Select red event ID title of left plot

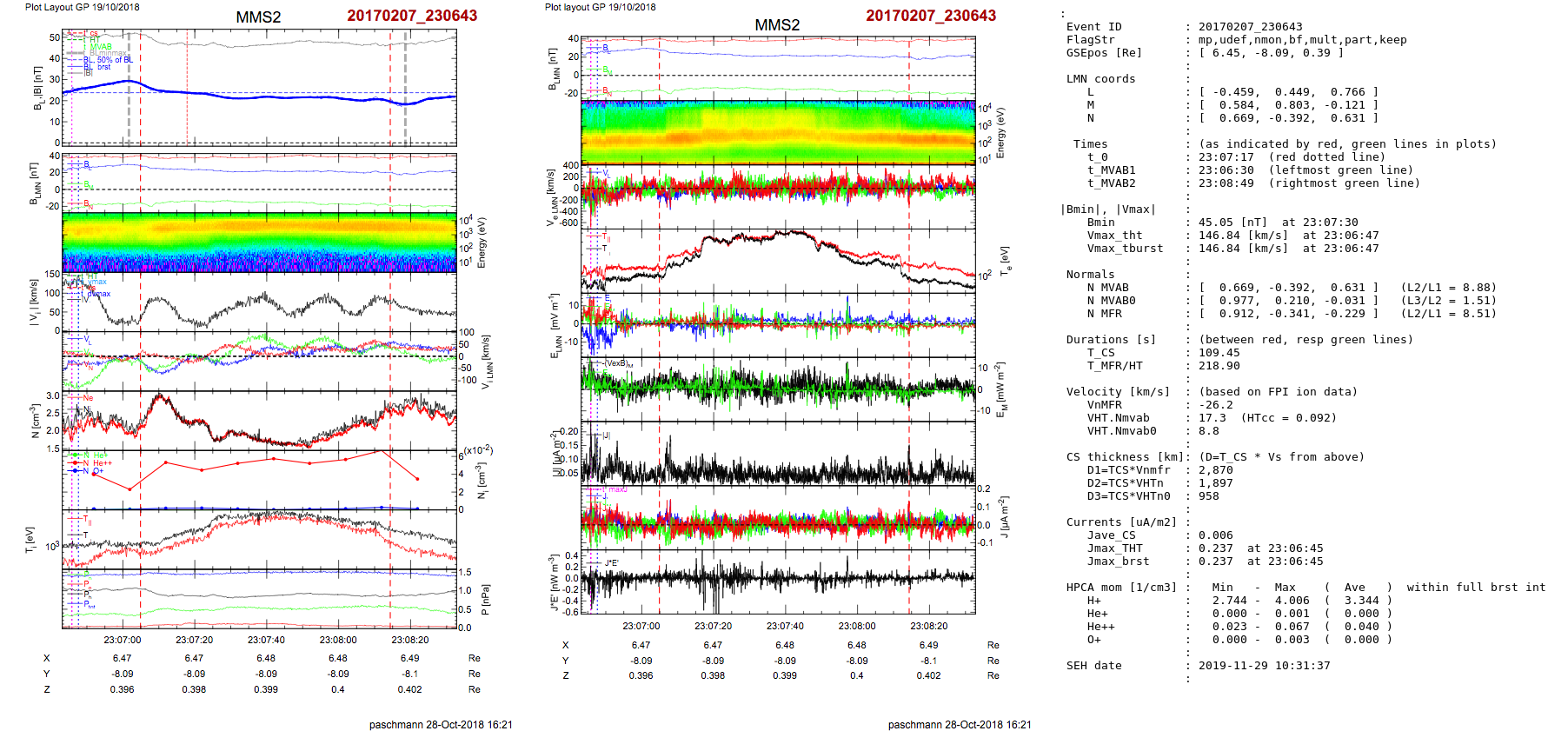click(412, 16)
